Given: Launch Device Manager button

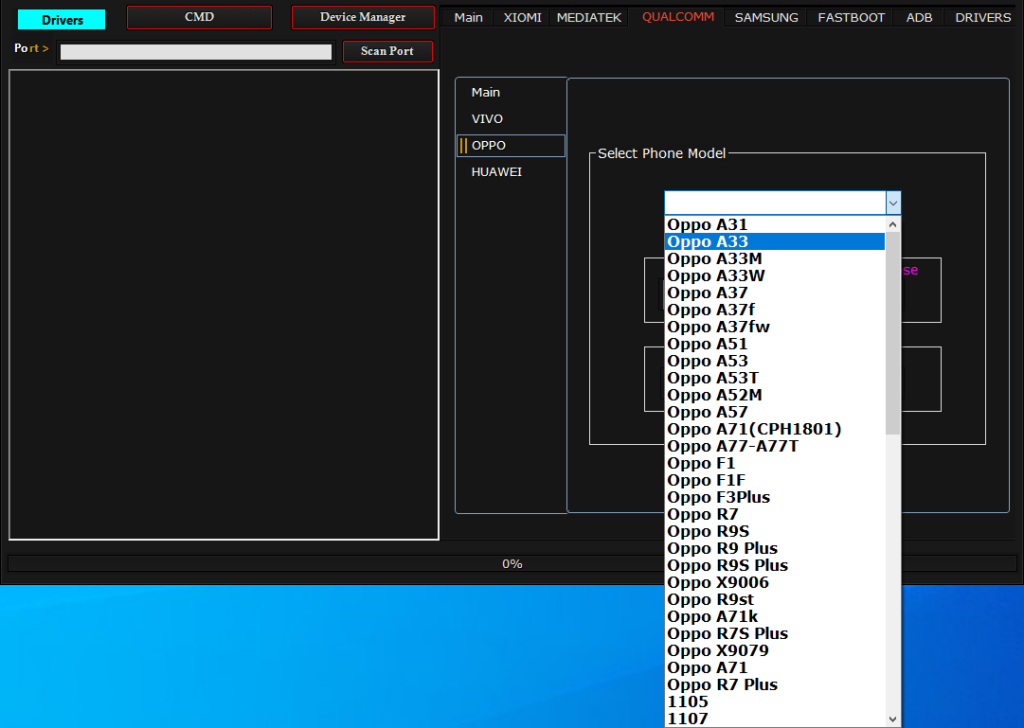Looking at the screenshot, I should 363,18.
